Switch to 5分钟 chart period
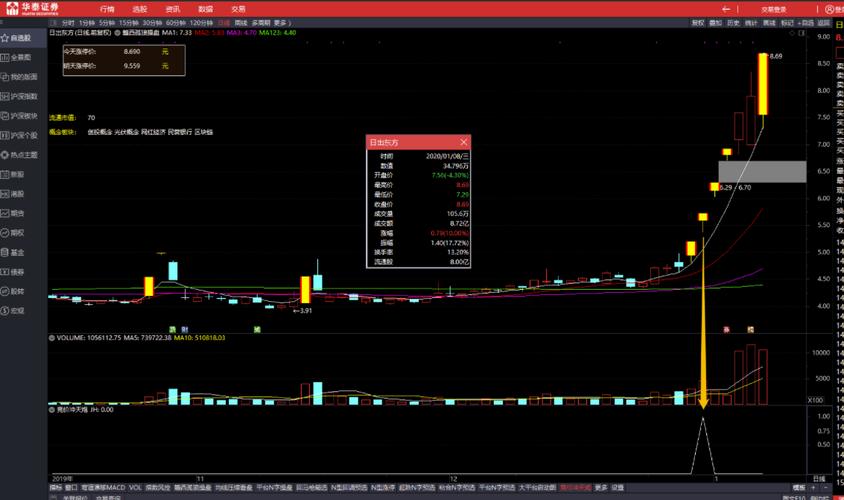The height and width of the screenshot is (500, 844). (107, 23)
